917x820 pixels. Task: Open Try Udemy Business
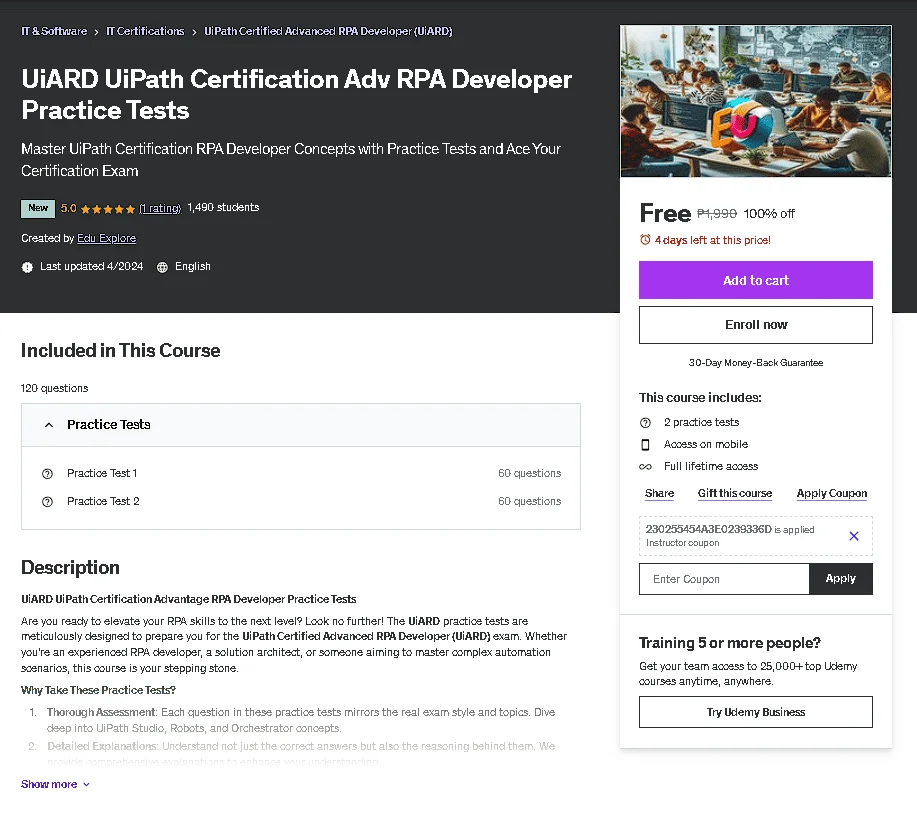coord(756,712)
